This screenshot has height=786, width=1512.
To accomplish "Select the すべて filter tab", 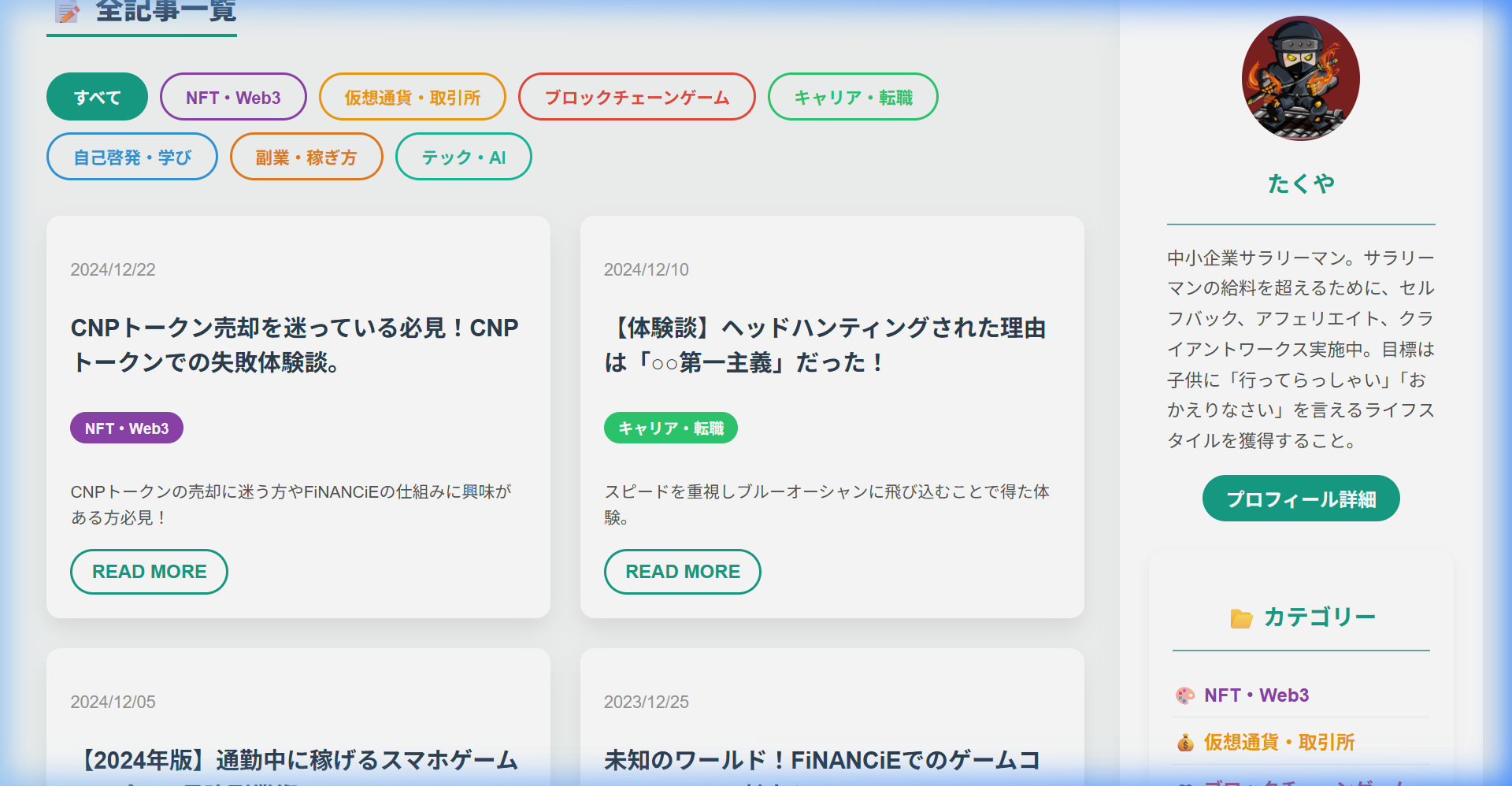I will point(97,97).
